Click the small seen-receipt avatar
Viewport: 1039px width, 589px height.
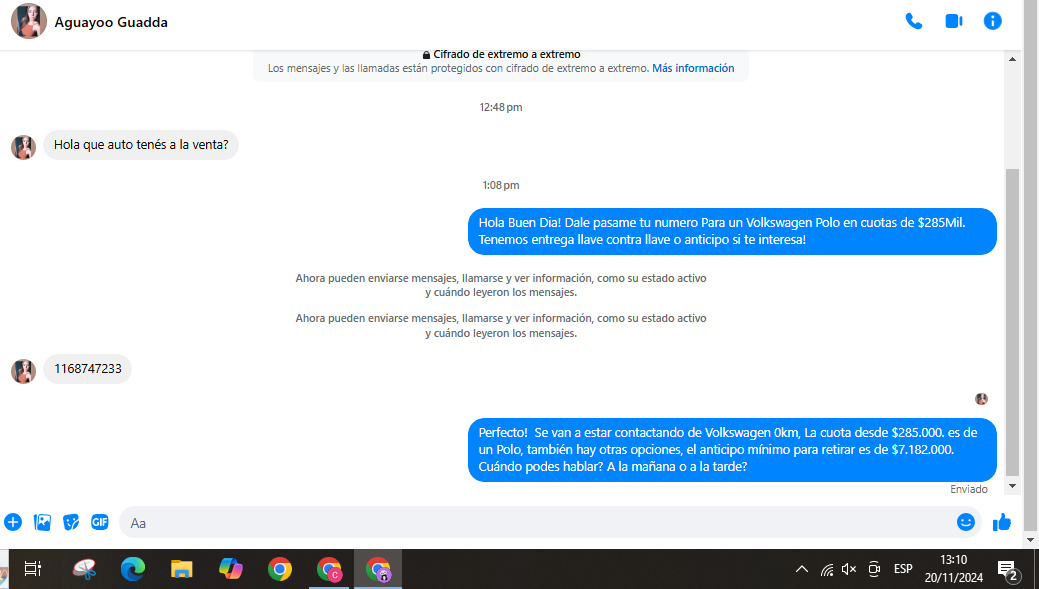[x=981, y=399]
